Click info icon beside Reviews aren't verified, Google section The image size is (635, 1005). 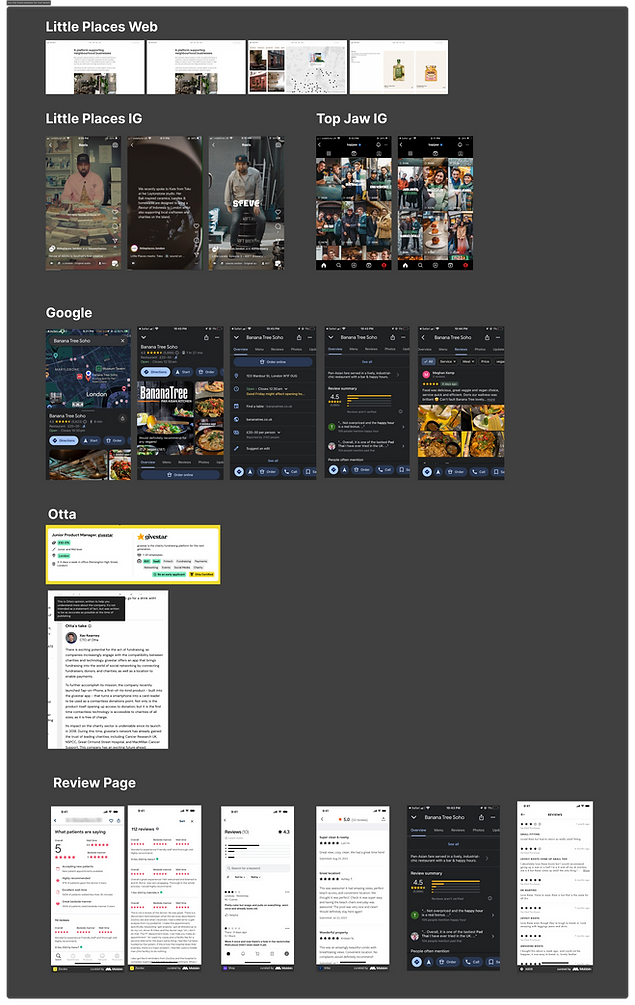click(400, 411)
